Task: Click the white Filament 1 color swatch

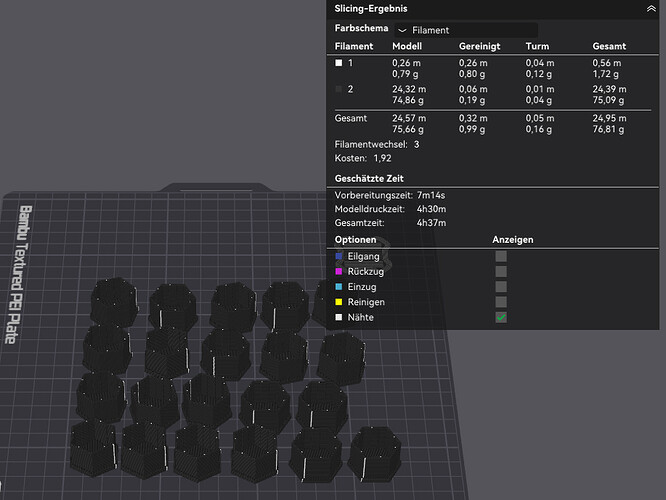Action: (x=338, y=62)
